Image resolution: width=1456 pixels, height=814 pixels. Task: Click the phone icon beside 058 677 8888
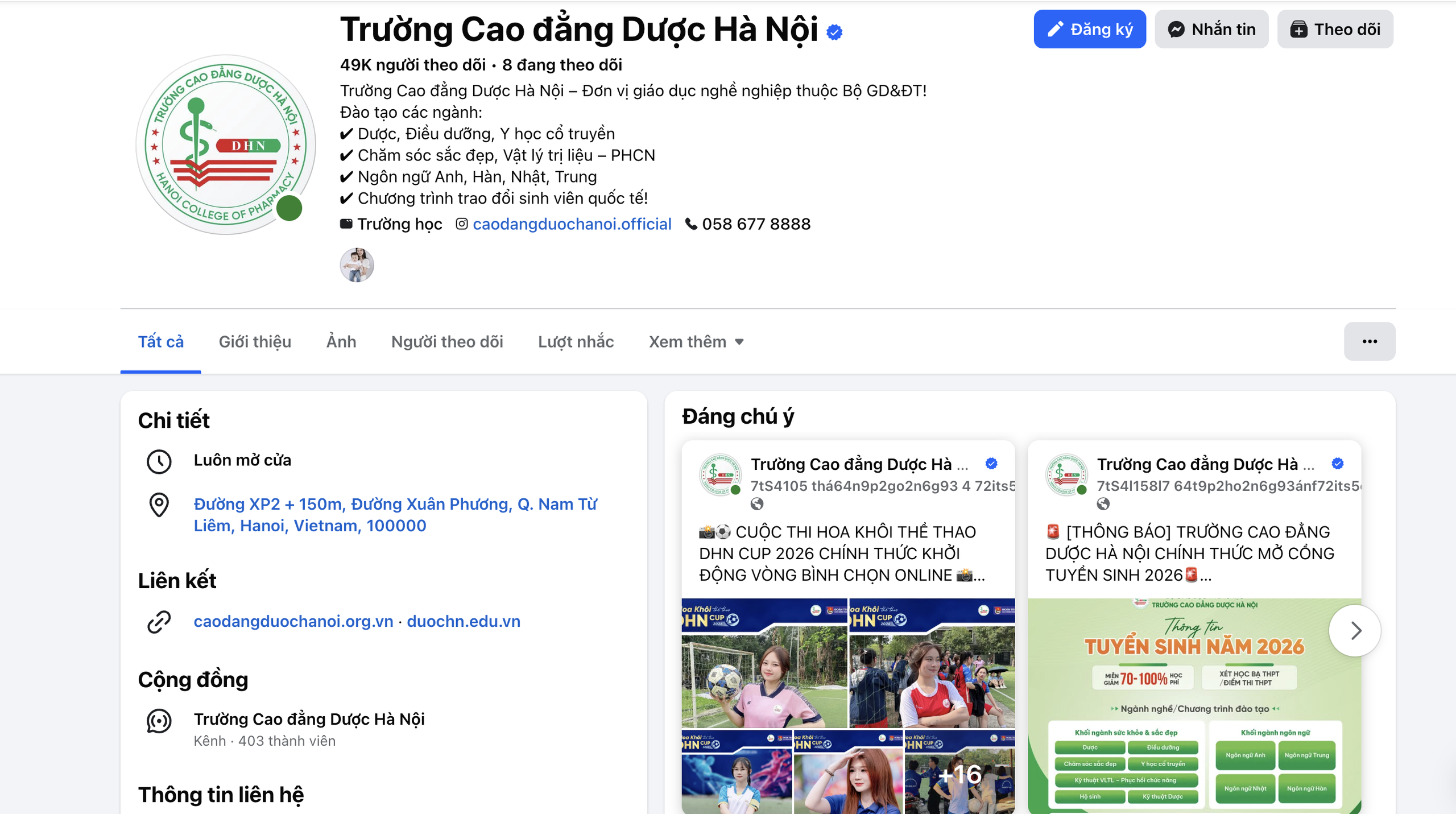(691, 224)
